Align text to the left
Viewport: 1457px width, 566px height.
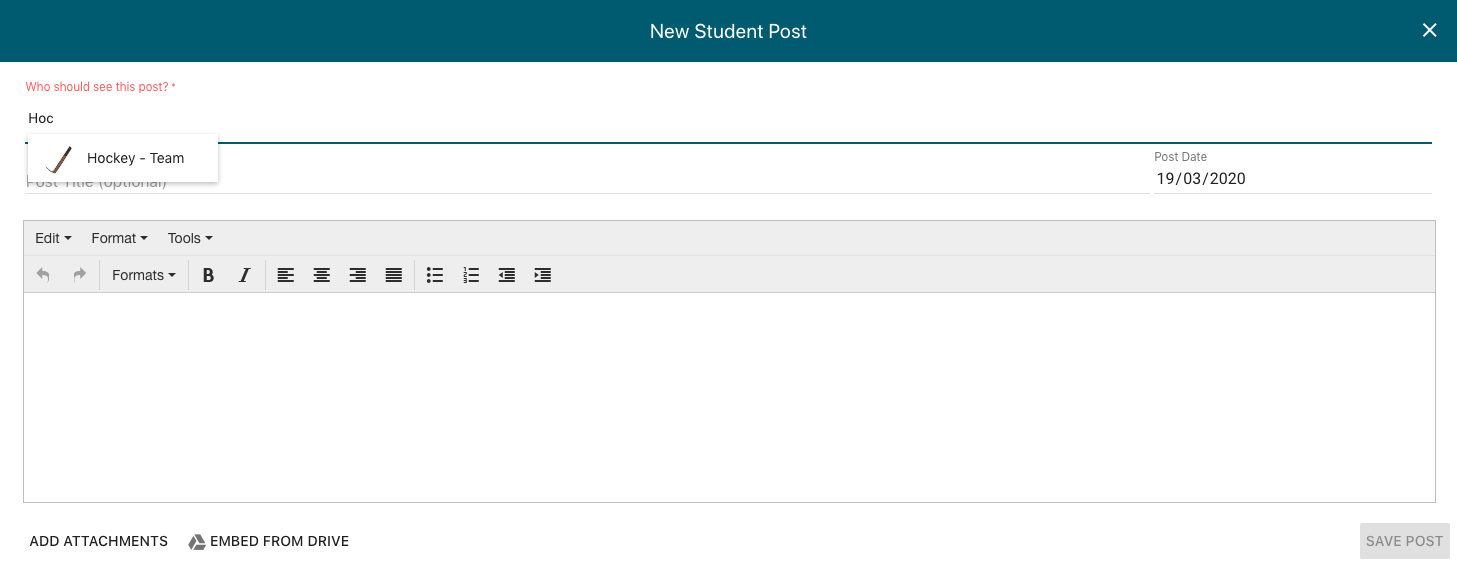(x=286, y=275)
